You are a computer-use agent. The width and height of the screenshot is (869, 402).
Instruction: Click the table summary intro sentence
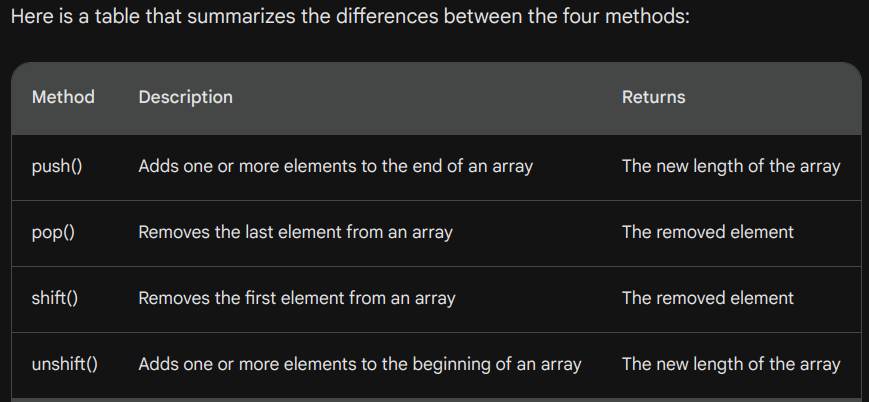(350, 16)
